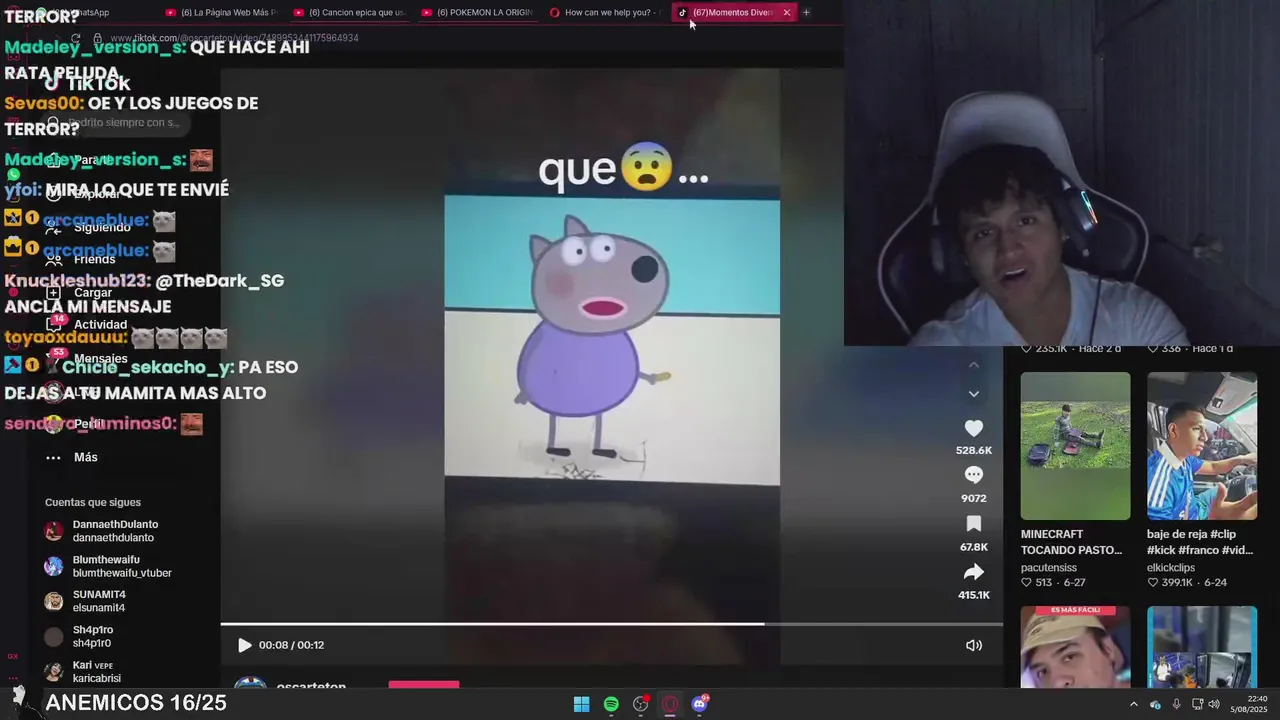The height and width of the screenshot is (720, 1280).
Task: Go to previous video with up chevron
Action: tap(973, 365)
